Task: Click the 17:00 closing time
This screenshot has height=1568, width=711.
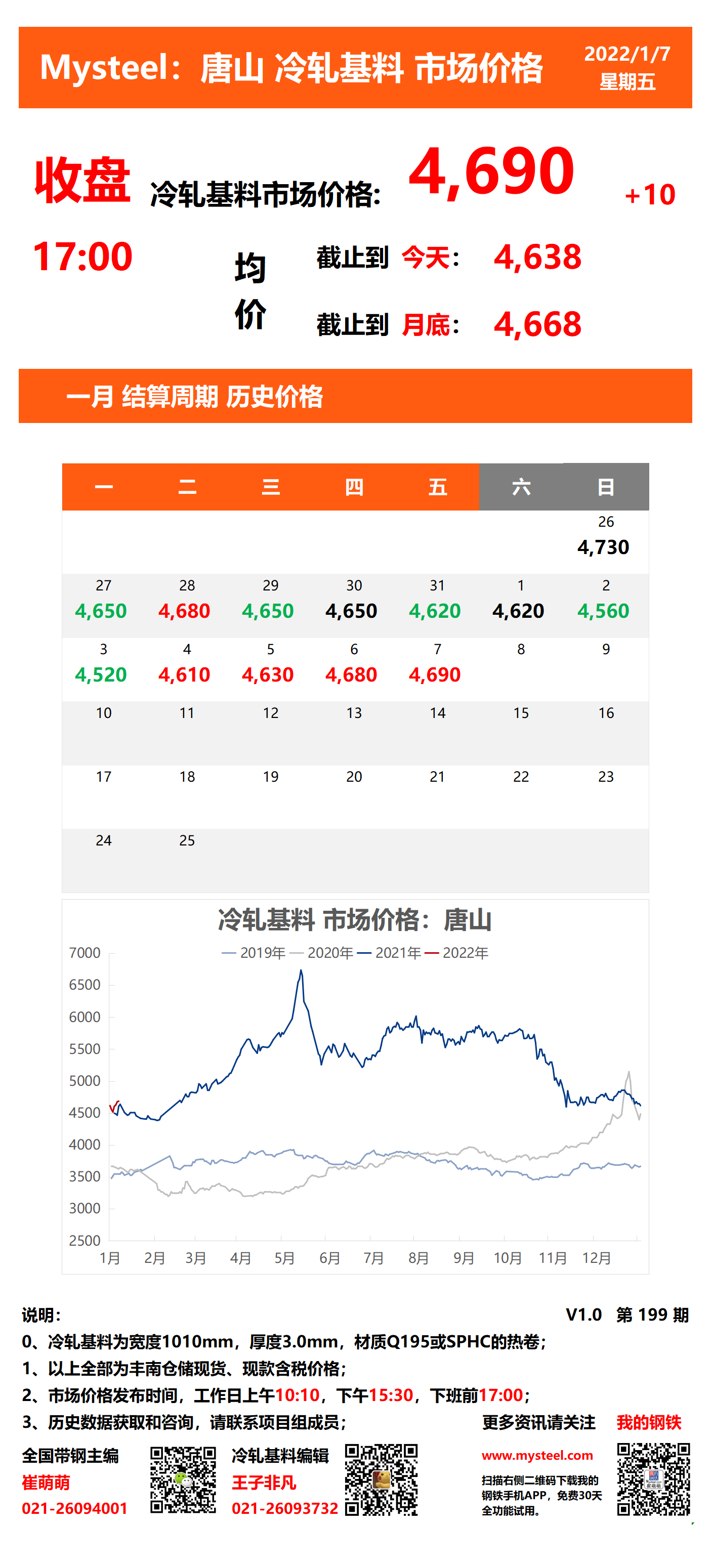Action: (83, 256)
